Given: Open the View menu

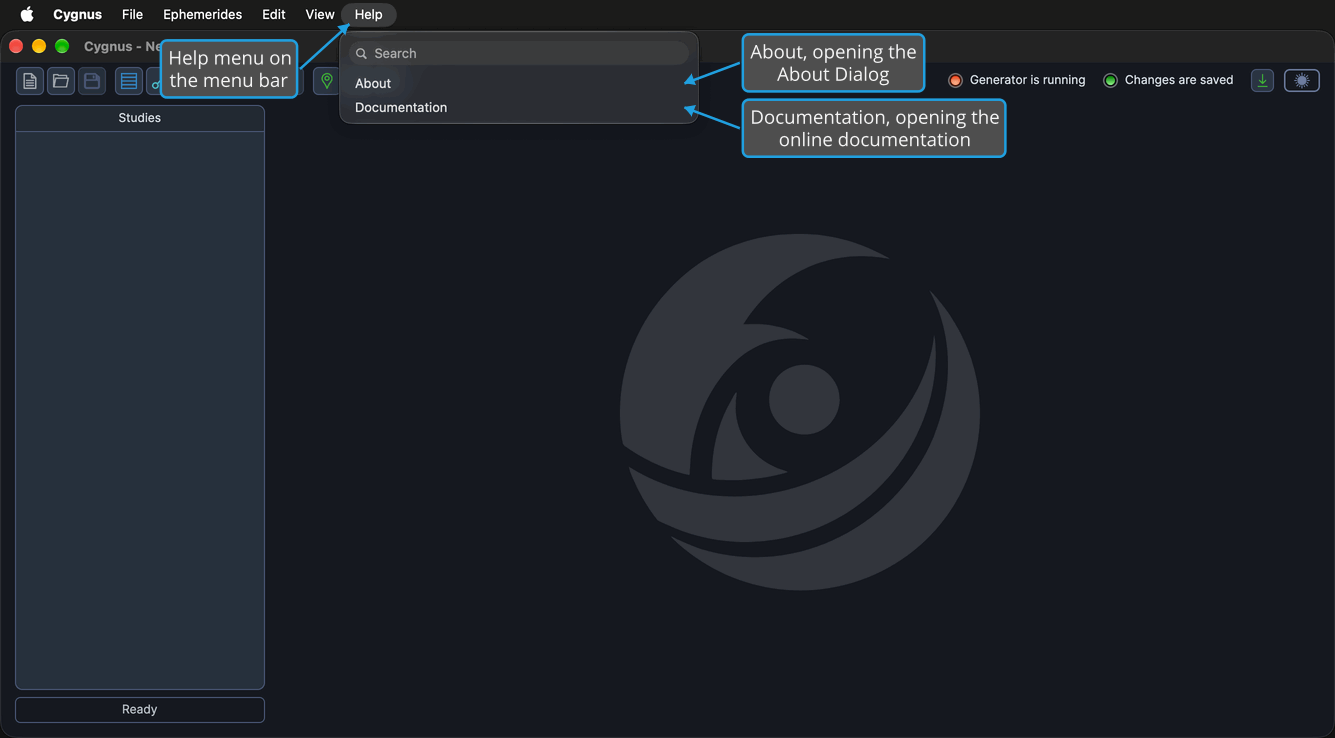Looking at the screenshot, I should click(x=320, y=14).
